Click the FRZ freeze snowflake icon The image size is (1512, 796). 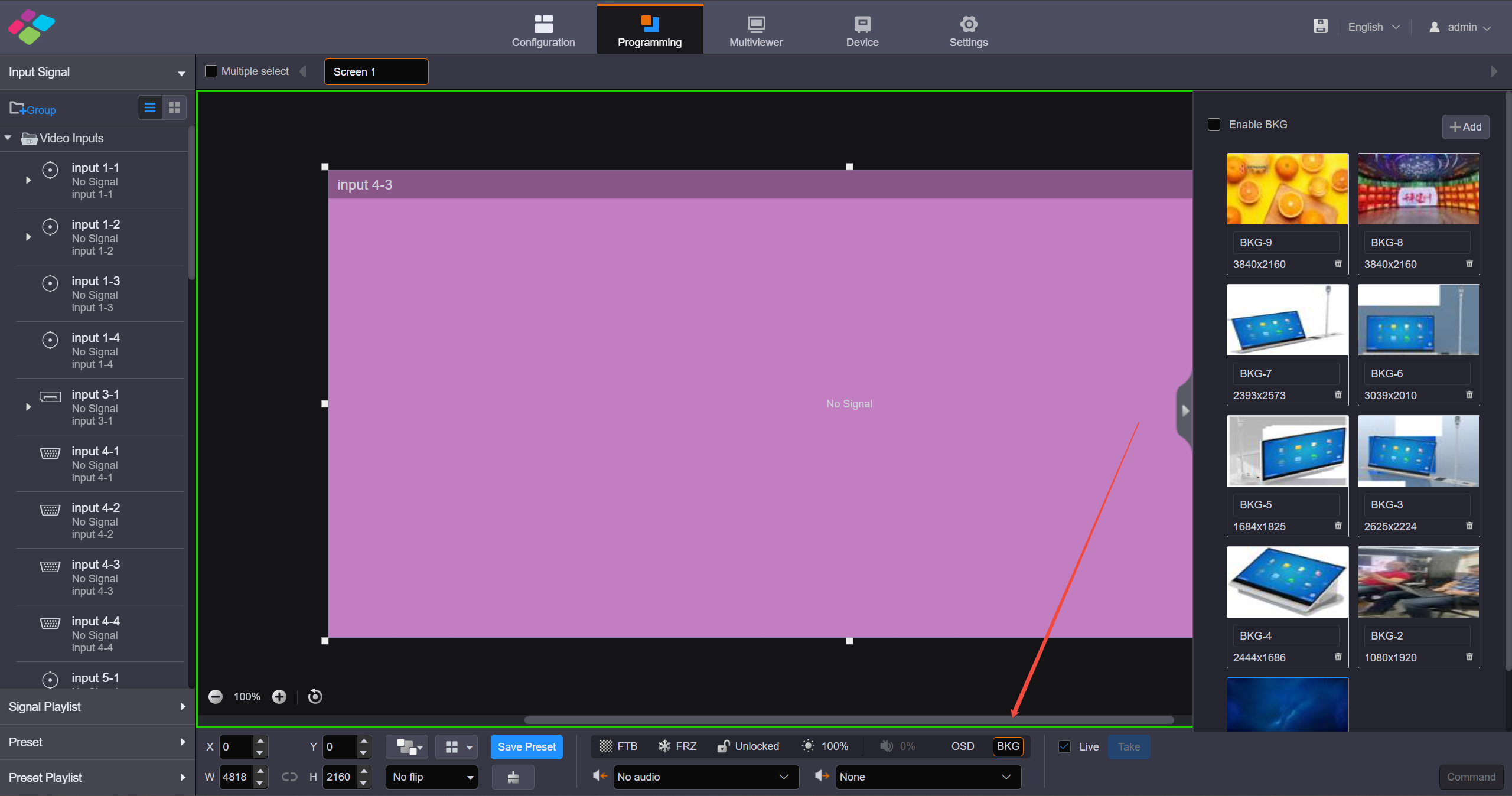tap(664, 746)
